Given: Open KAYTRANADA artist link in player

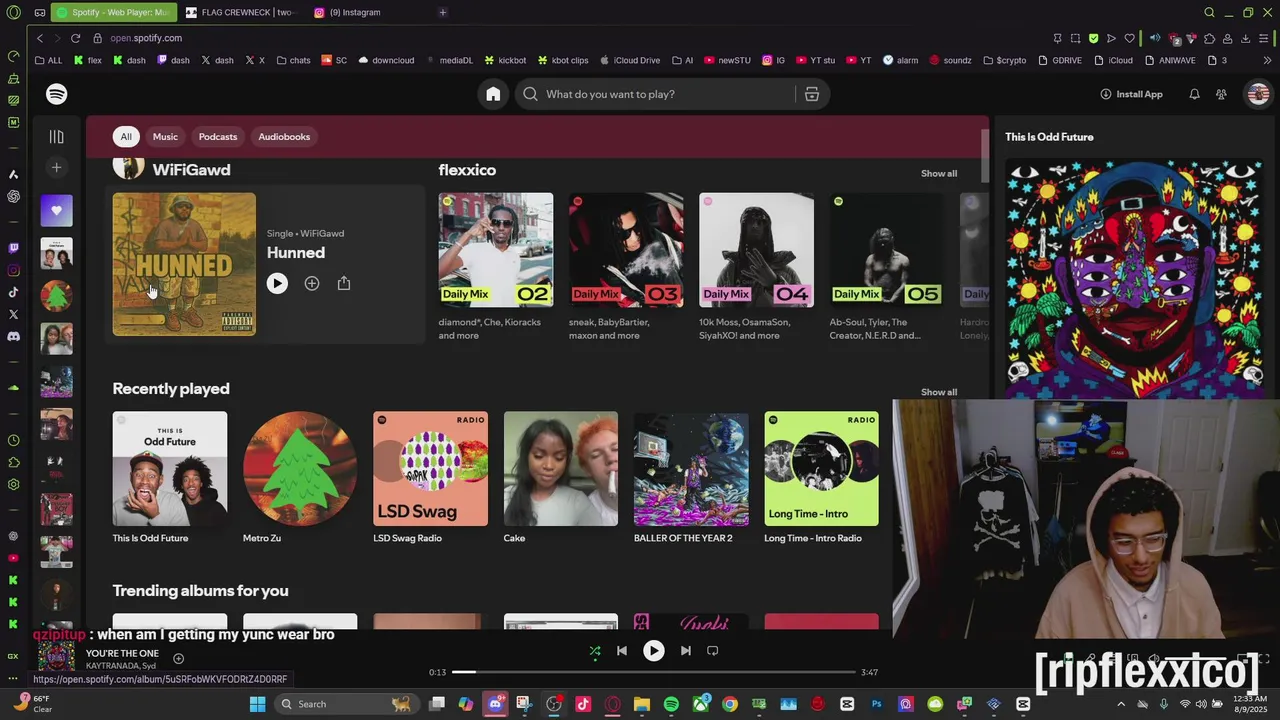Looking at the screenshot, I should [110, 666].
